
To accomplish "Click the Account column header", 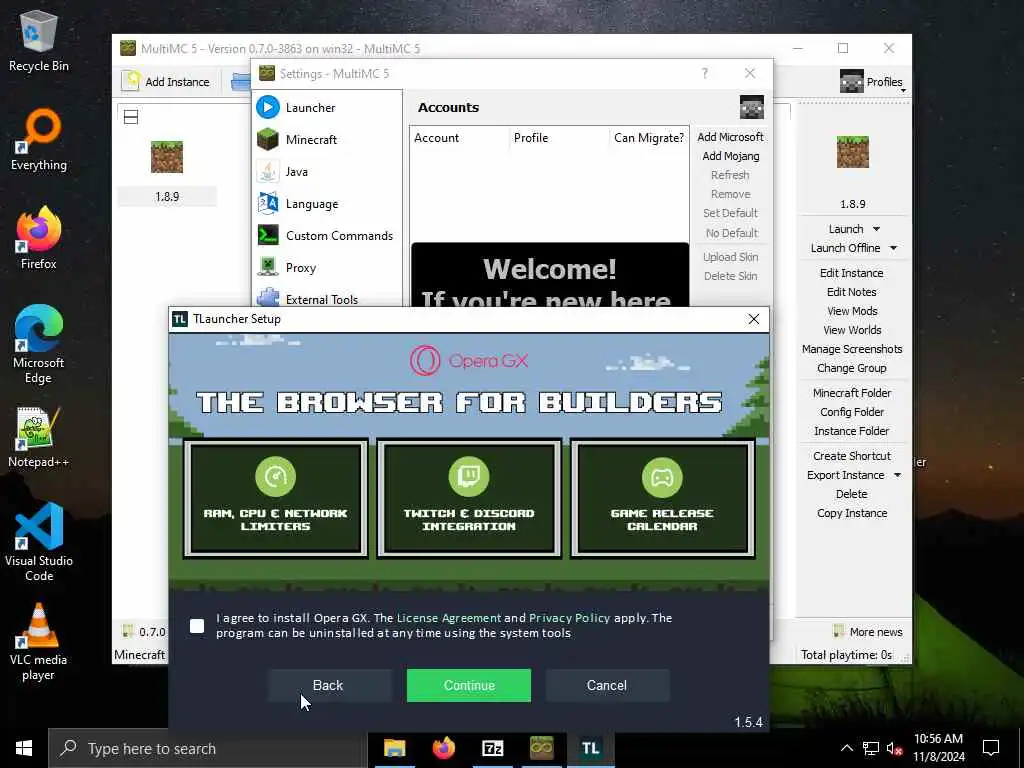I will point(460,138).
